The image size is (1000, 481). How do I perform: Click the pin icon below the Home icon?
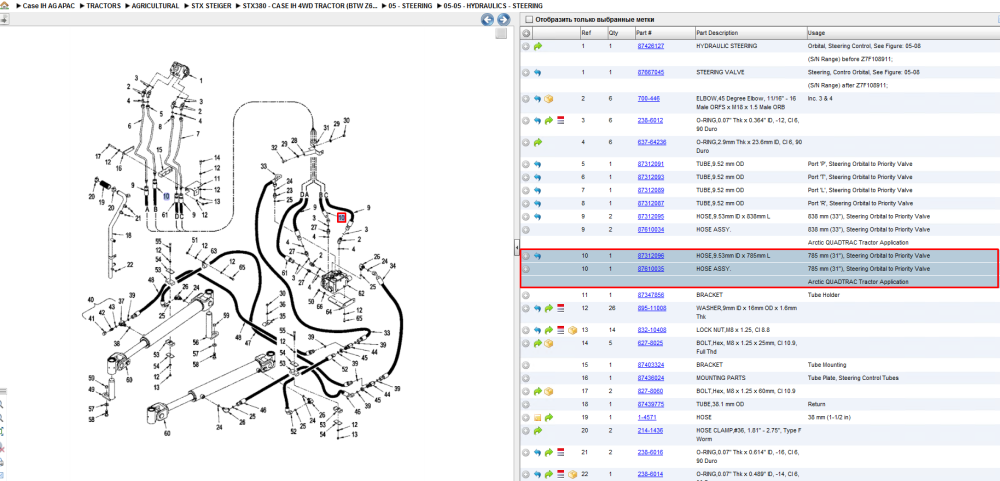click(x=4, y=19)
